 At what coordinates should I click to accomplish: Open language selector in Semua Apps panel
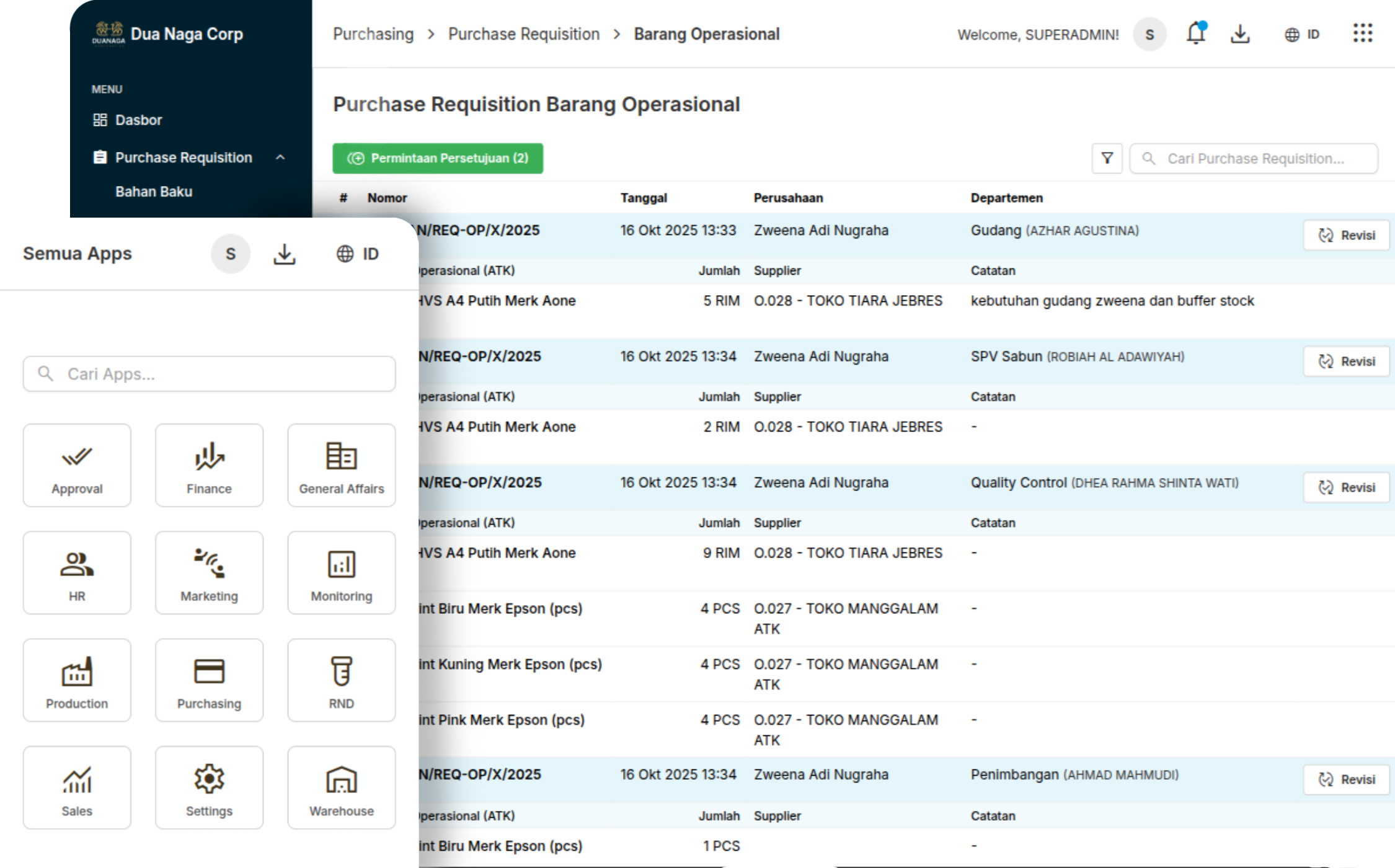click(358, 254)
